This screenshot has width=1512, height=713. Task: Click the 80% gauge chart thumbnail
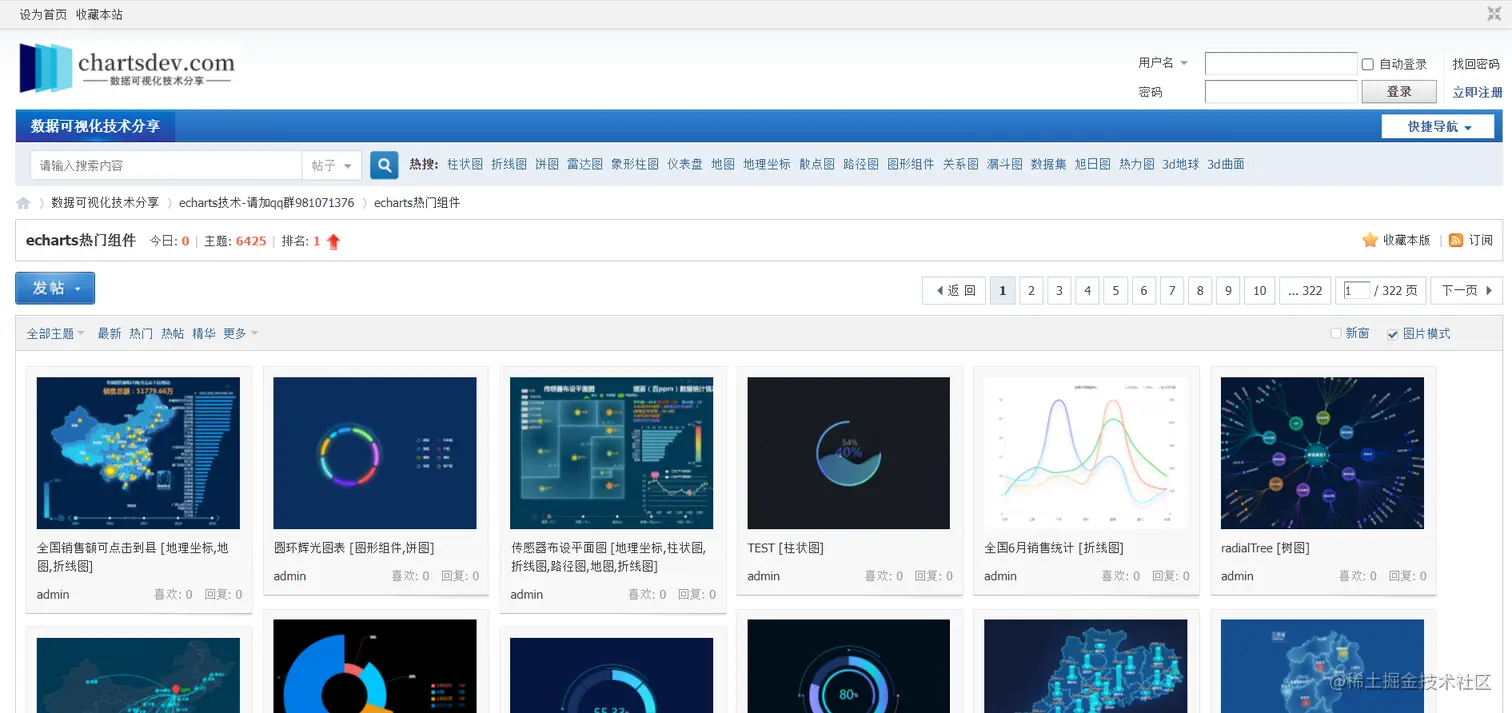(x=848, y=666)
